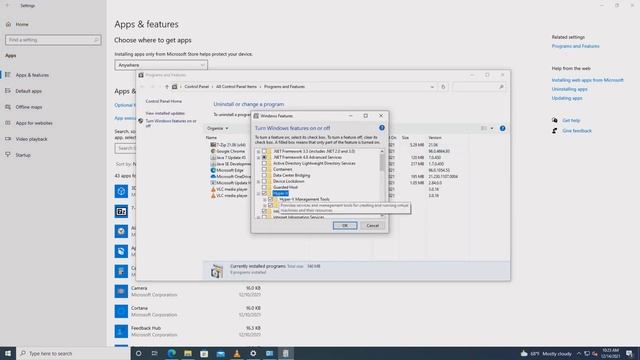Expand Hyper-V Management Tools node

(264, 200)
